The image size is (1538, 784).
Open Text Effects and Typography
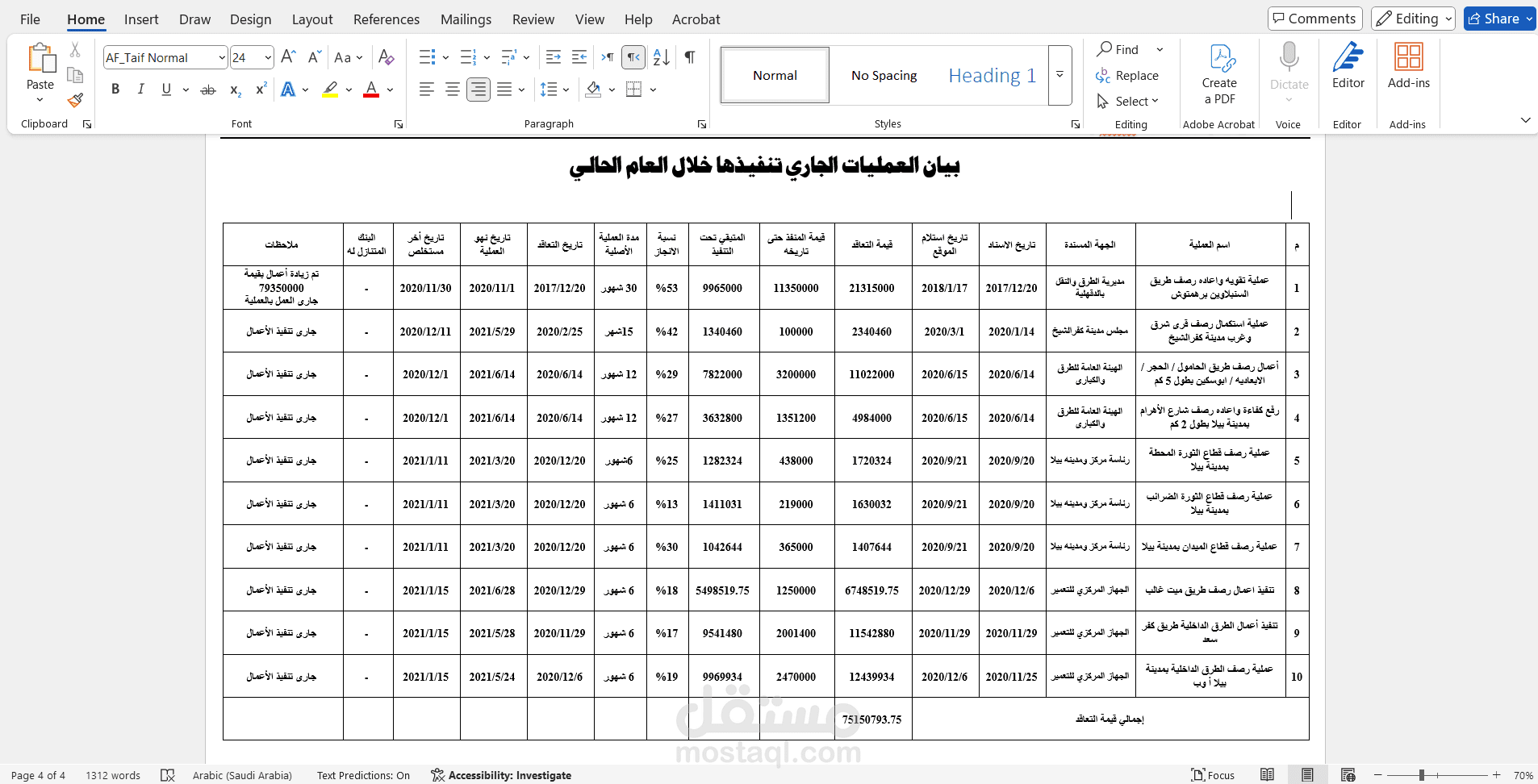pyautogui.click(x=288, y=90)
